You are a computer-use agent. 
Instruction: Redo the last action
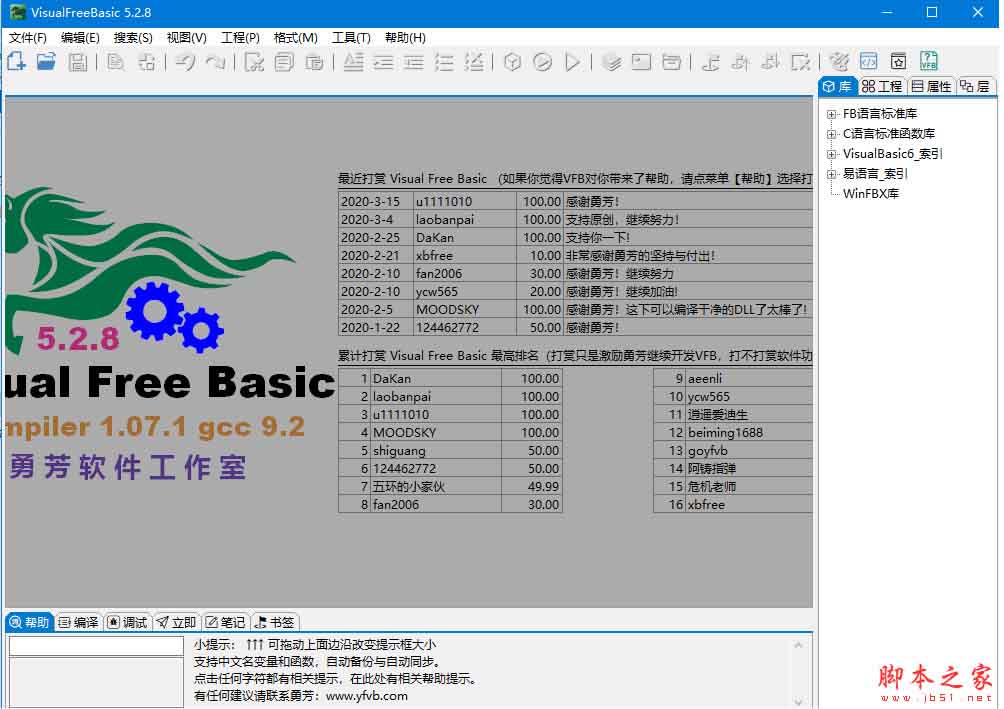coord(212,61)
